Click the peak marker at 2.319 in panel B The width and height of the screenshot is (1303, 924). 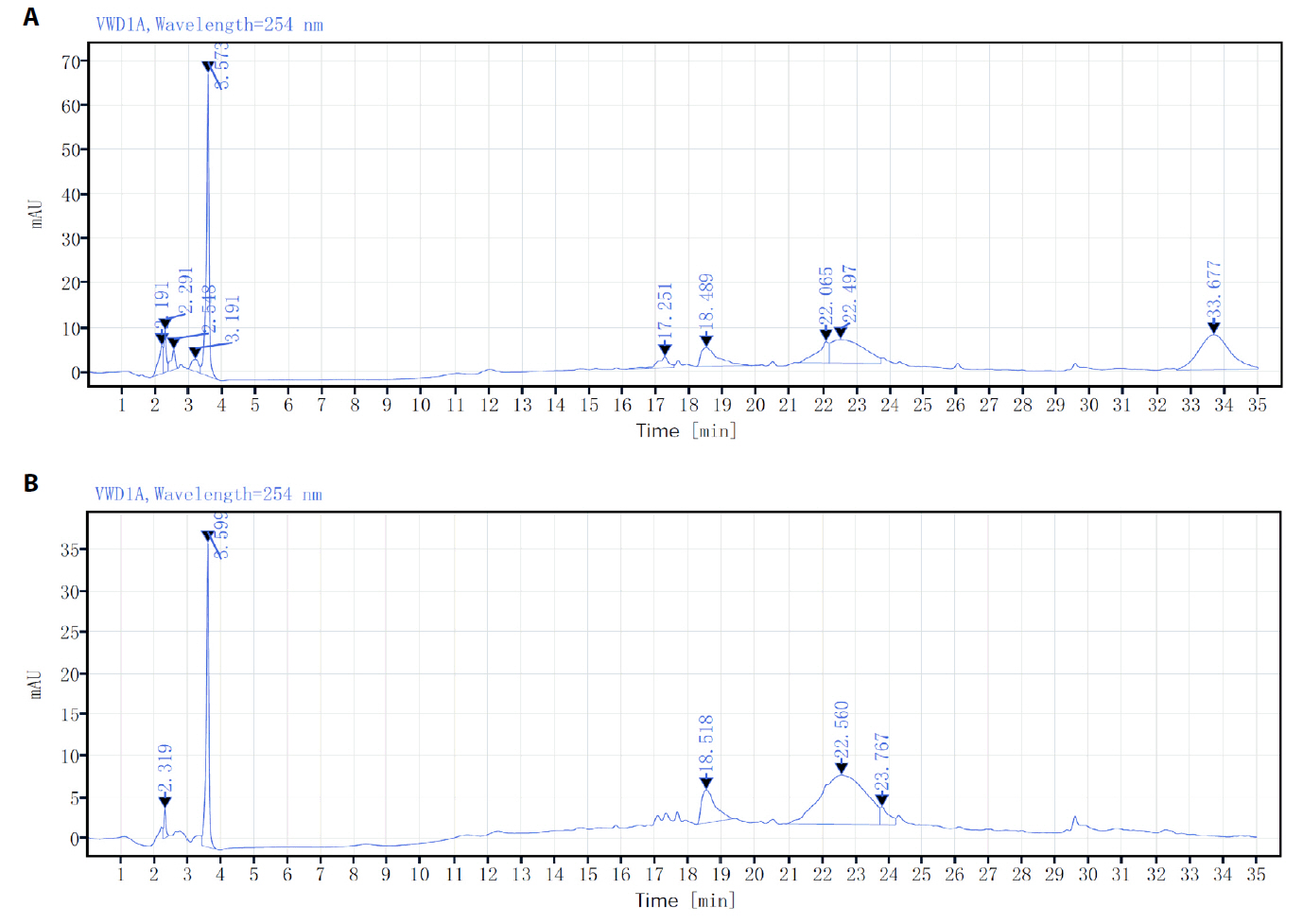click(x=165, y=799)
